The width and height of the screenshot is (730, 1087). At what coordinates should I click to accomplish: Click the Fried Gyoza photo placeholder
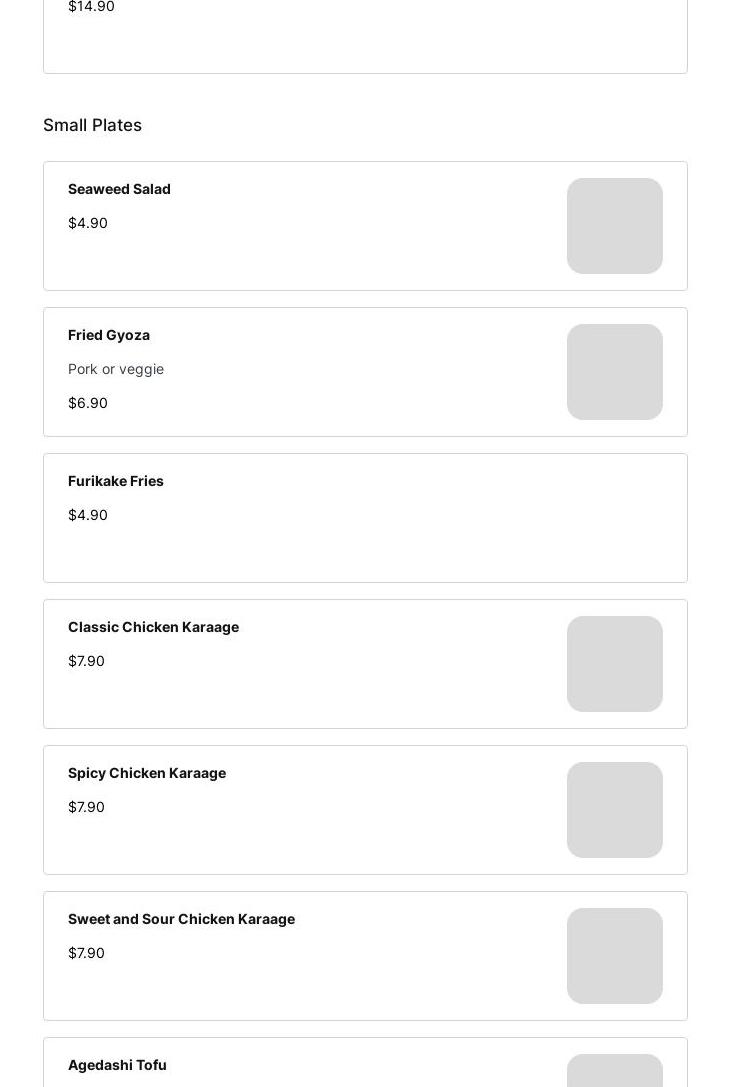pyautogui.click(x=614, y=372)
